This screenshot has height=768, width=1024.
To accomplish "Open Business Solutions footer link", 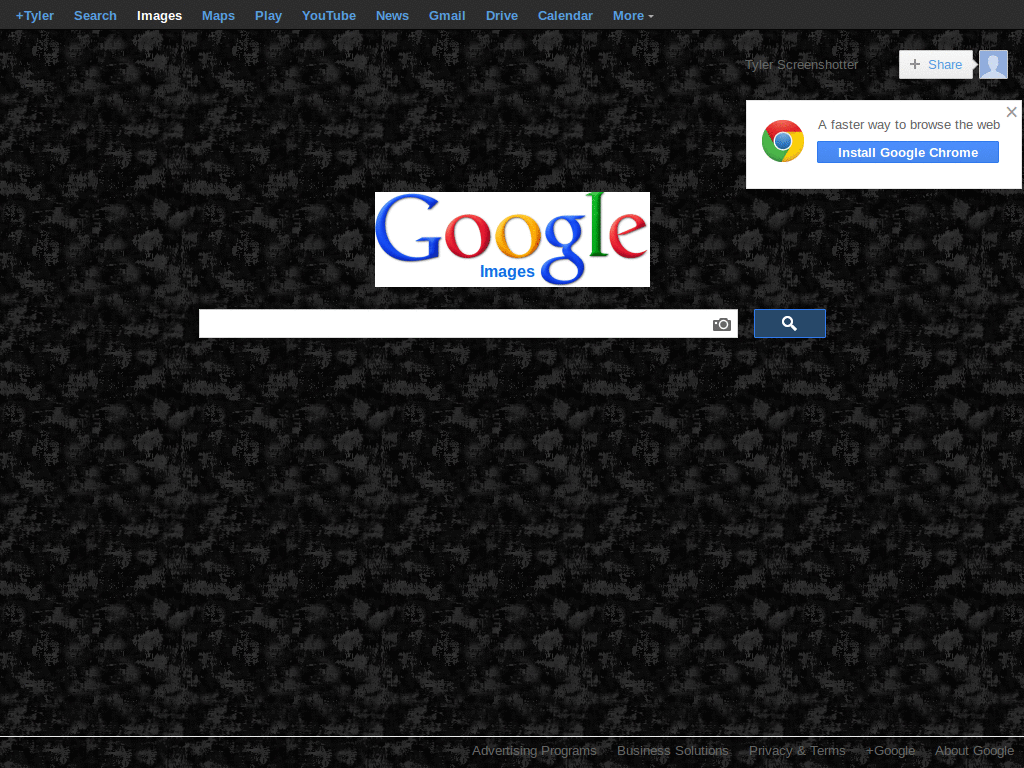I will [673, 751].
